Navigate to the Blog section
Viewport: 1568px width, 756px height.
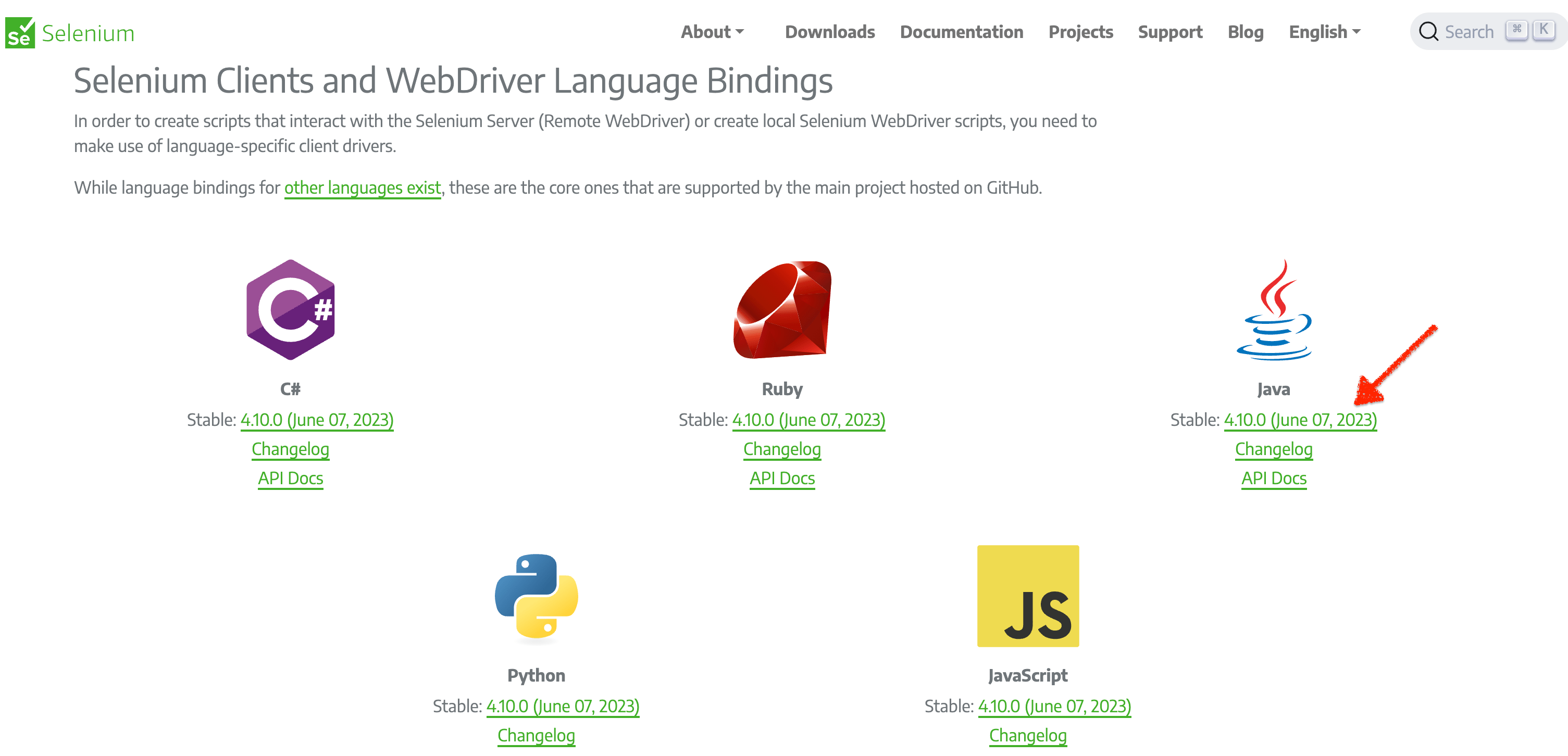point(1246,32)
